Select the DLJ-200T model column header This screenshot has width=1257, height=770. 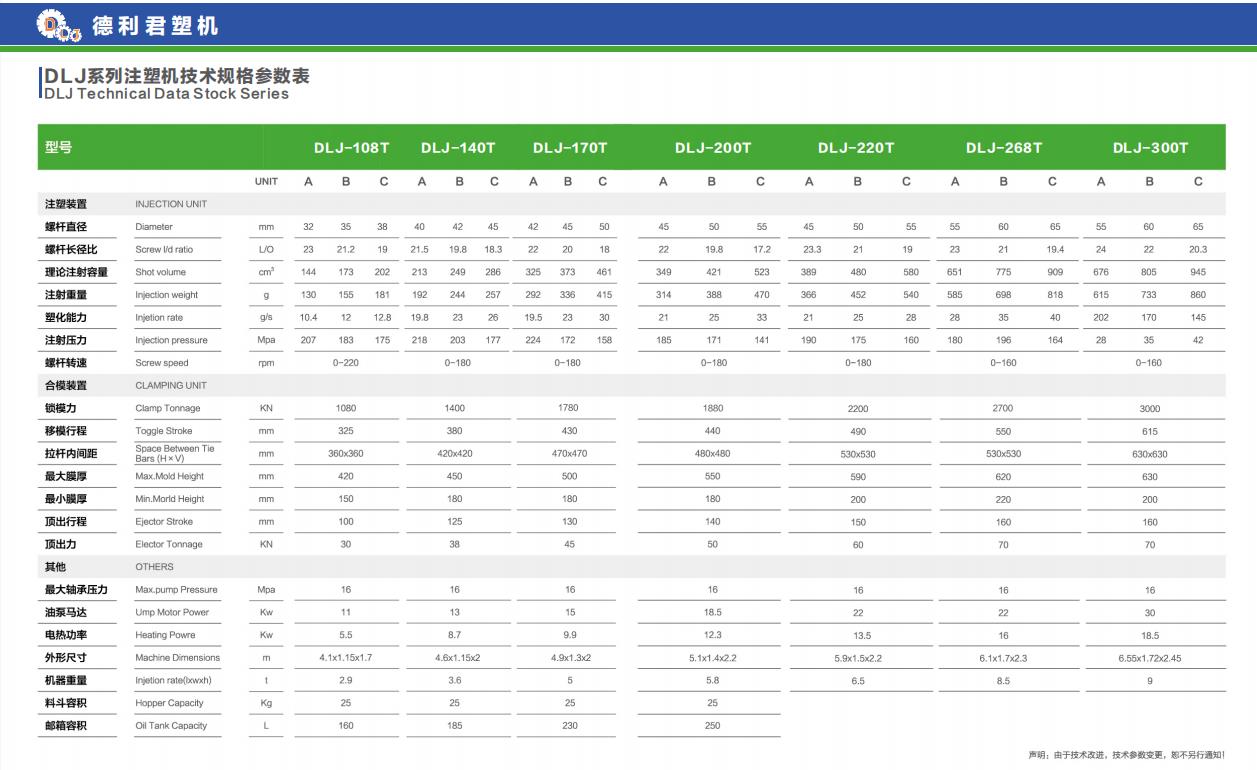click(x=713, y=148)
